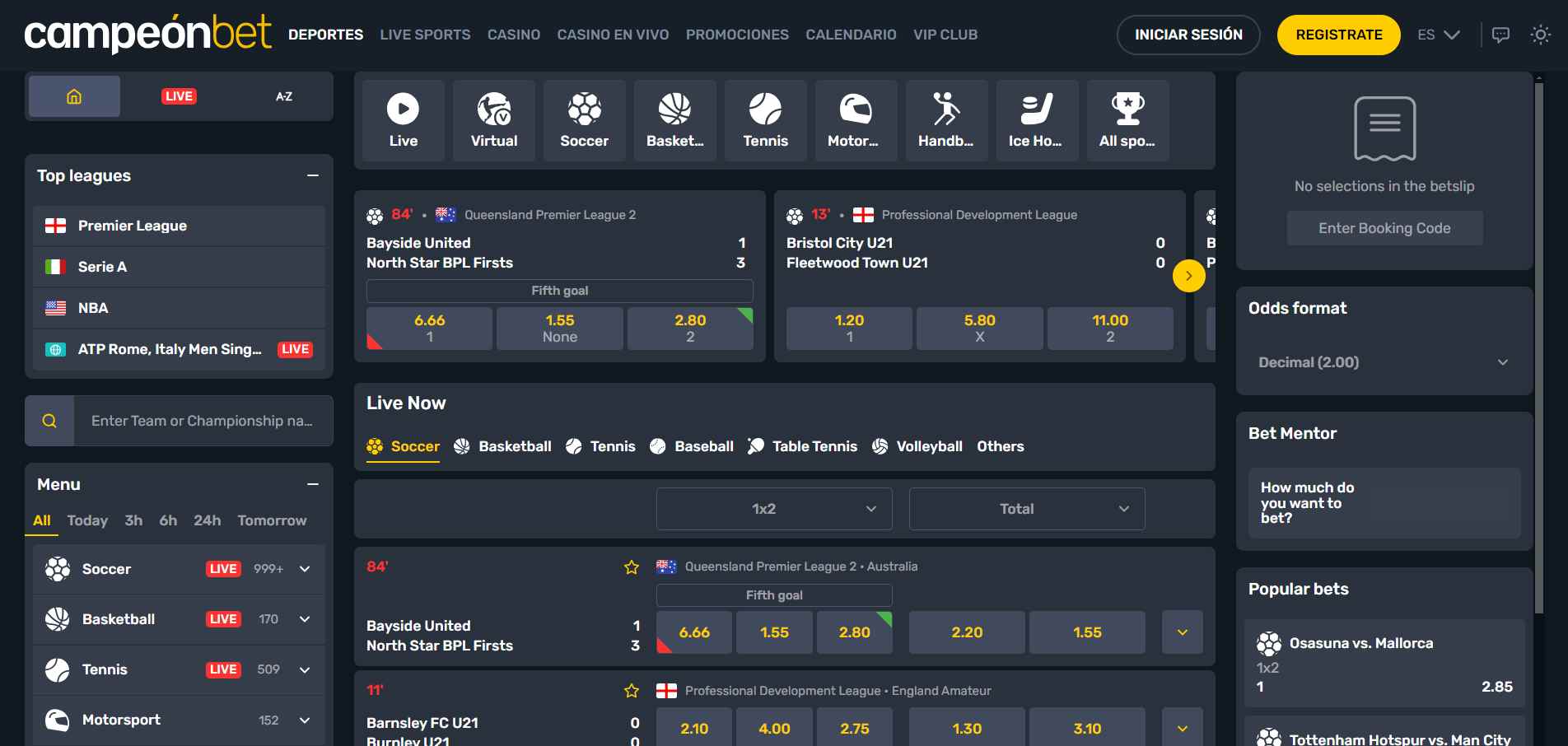Go to PROMOCIONES navigation item
This screenshot has width=1568, height=746.
pos(737,35)
